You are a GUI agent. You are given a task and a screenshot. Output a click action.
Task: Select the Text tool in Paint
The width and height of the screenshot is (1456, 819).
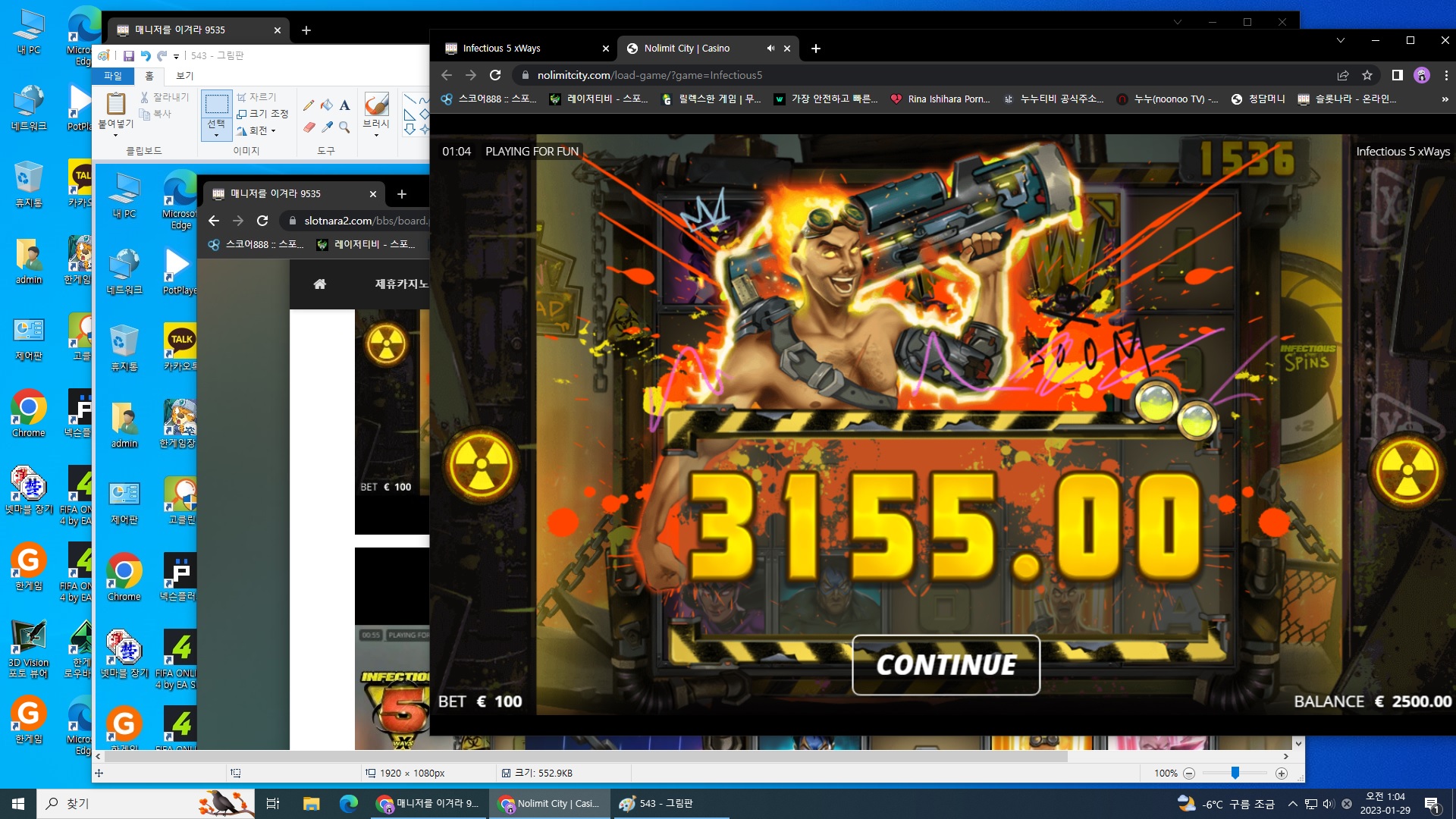tap(344, 105)
